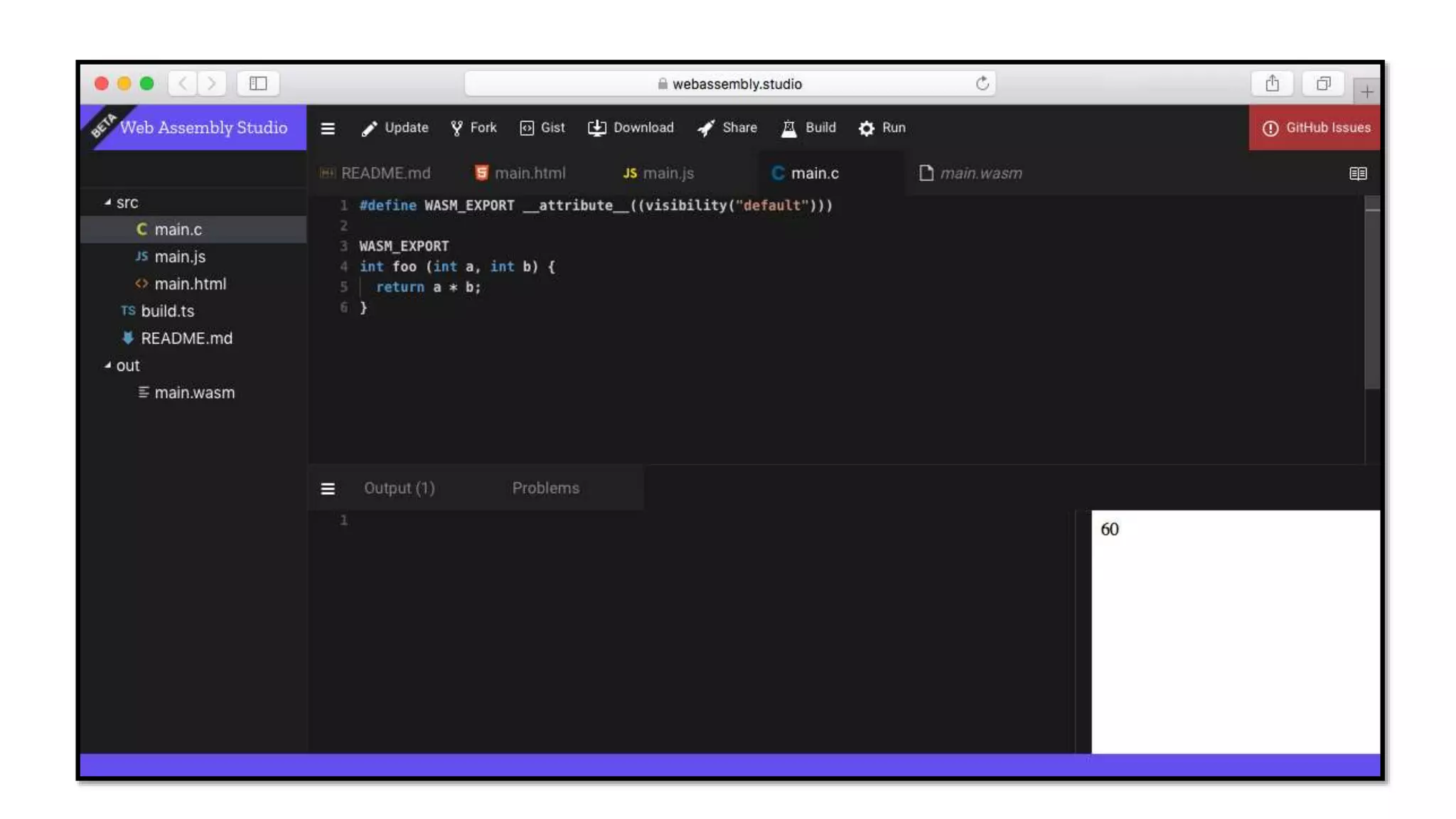Create a Gist from project
The height and width of the screenshot is (819, 1456).
[x=542, y=128]
